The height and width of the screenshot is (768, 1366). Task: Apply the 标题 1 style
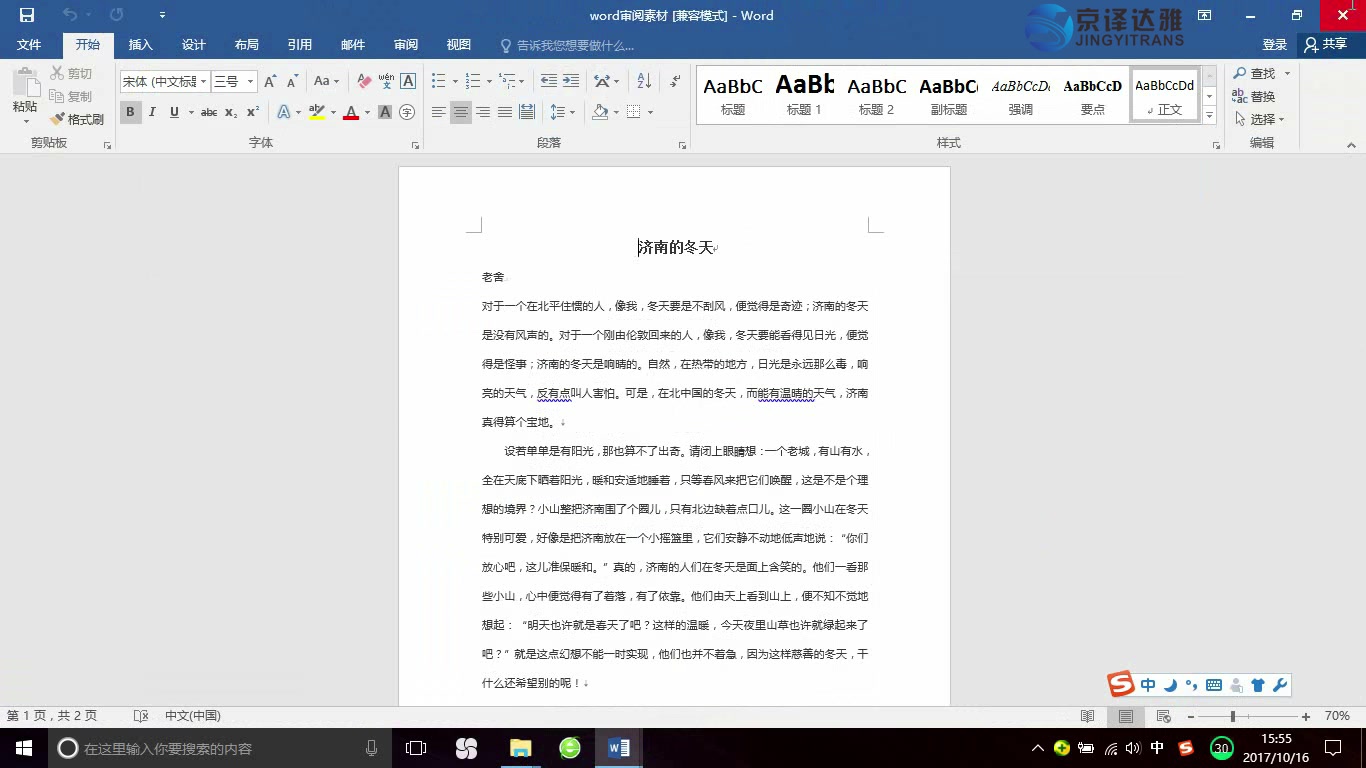tap(804, 95)
